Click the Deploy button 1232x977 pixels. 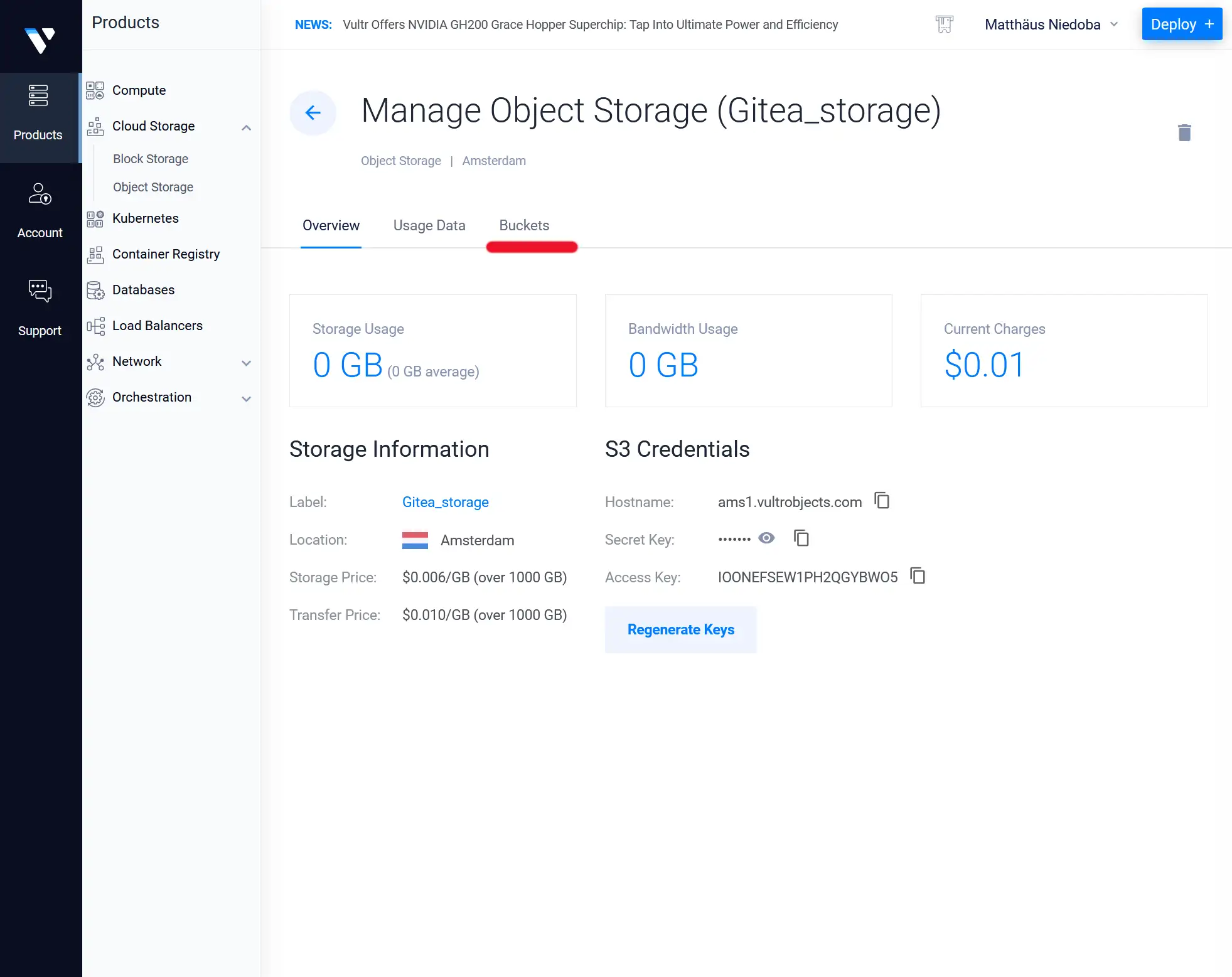1182,24
